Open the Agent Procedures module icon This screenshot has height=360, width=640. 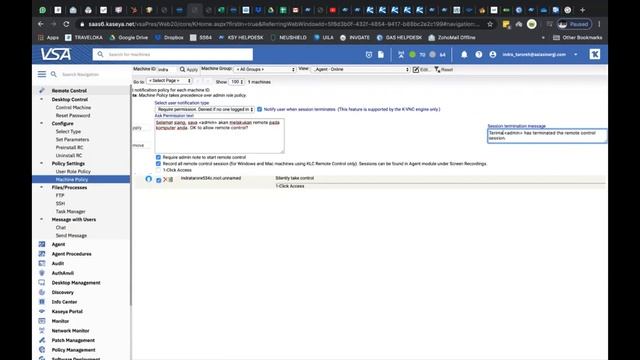click(x=42, y=254)
